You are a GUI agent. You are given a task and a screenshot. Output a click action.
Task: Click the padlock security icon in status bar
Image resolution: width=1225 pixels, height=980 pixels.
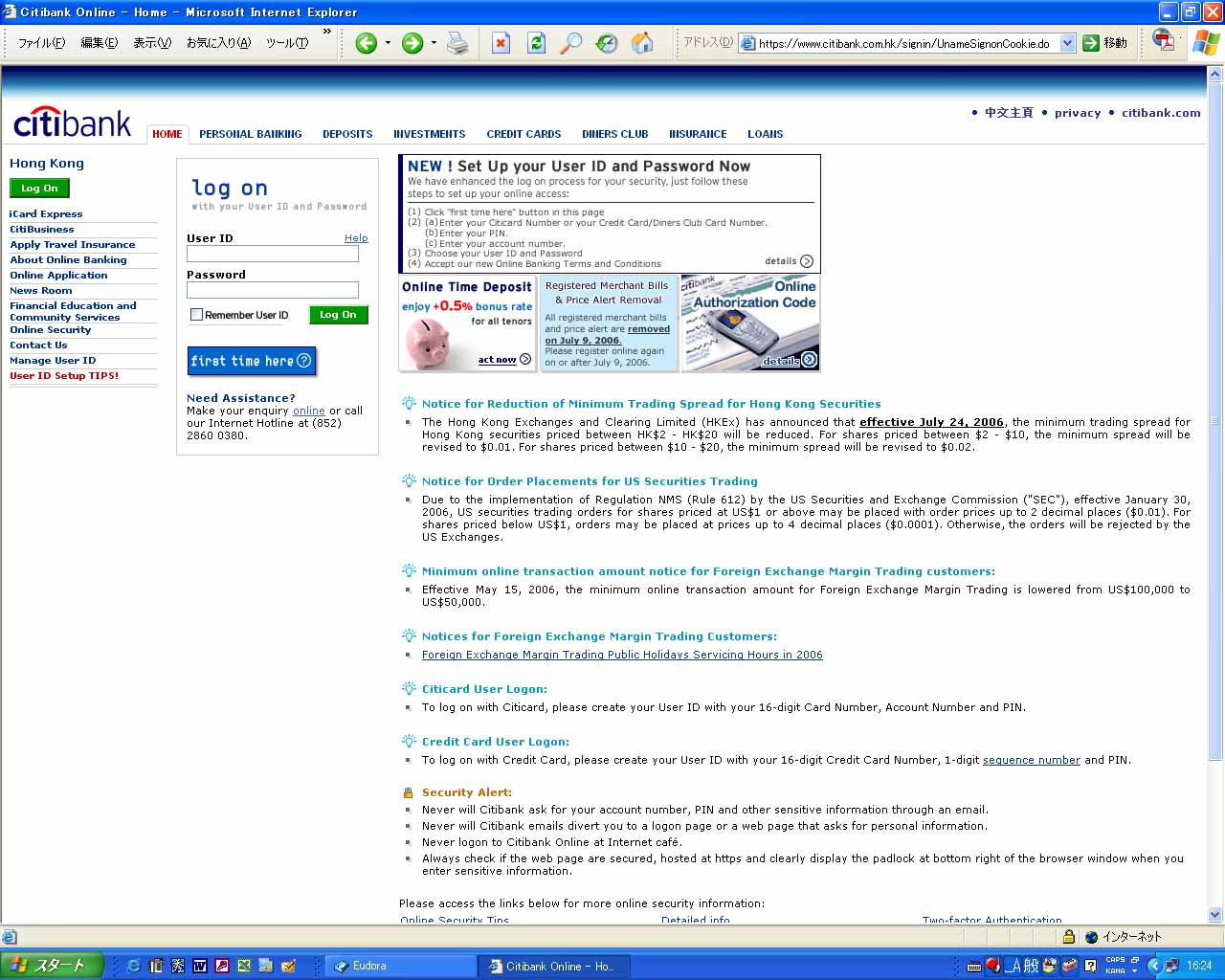point(1069,937)
